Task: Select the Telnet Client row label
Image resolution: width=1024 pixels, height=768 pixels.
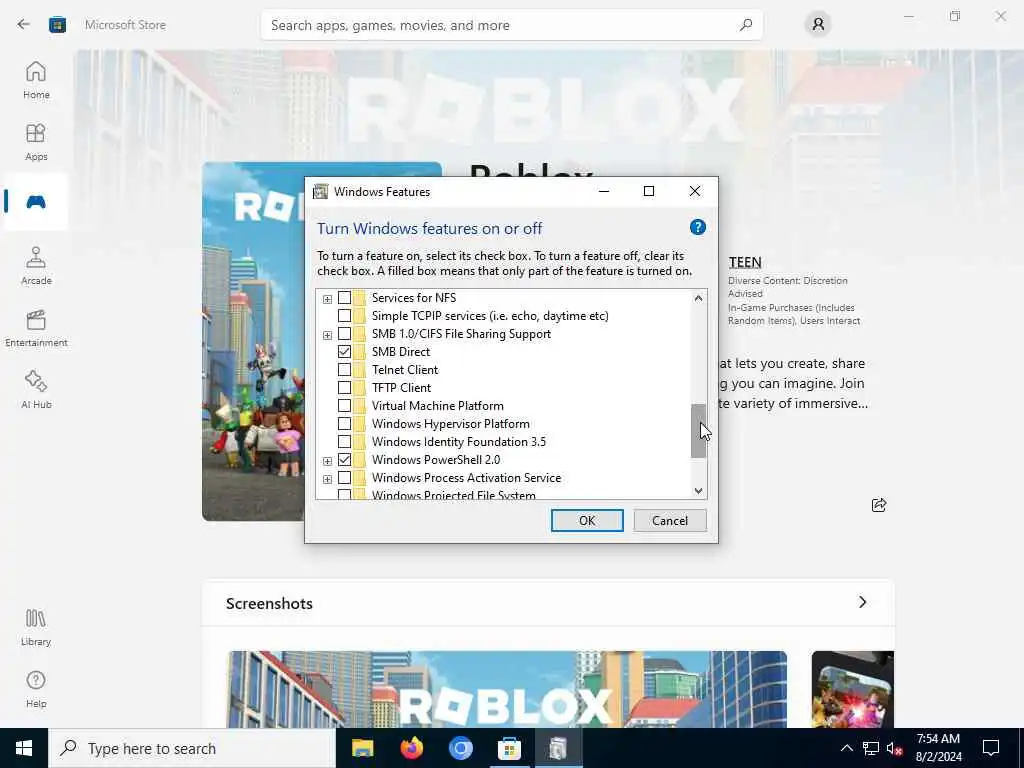Action: coord(404,370)
